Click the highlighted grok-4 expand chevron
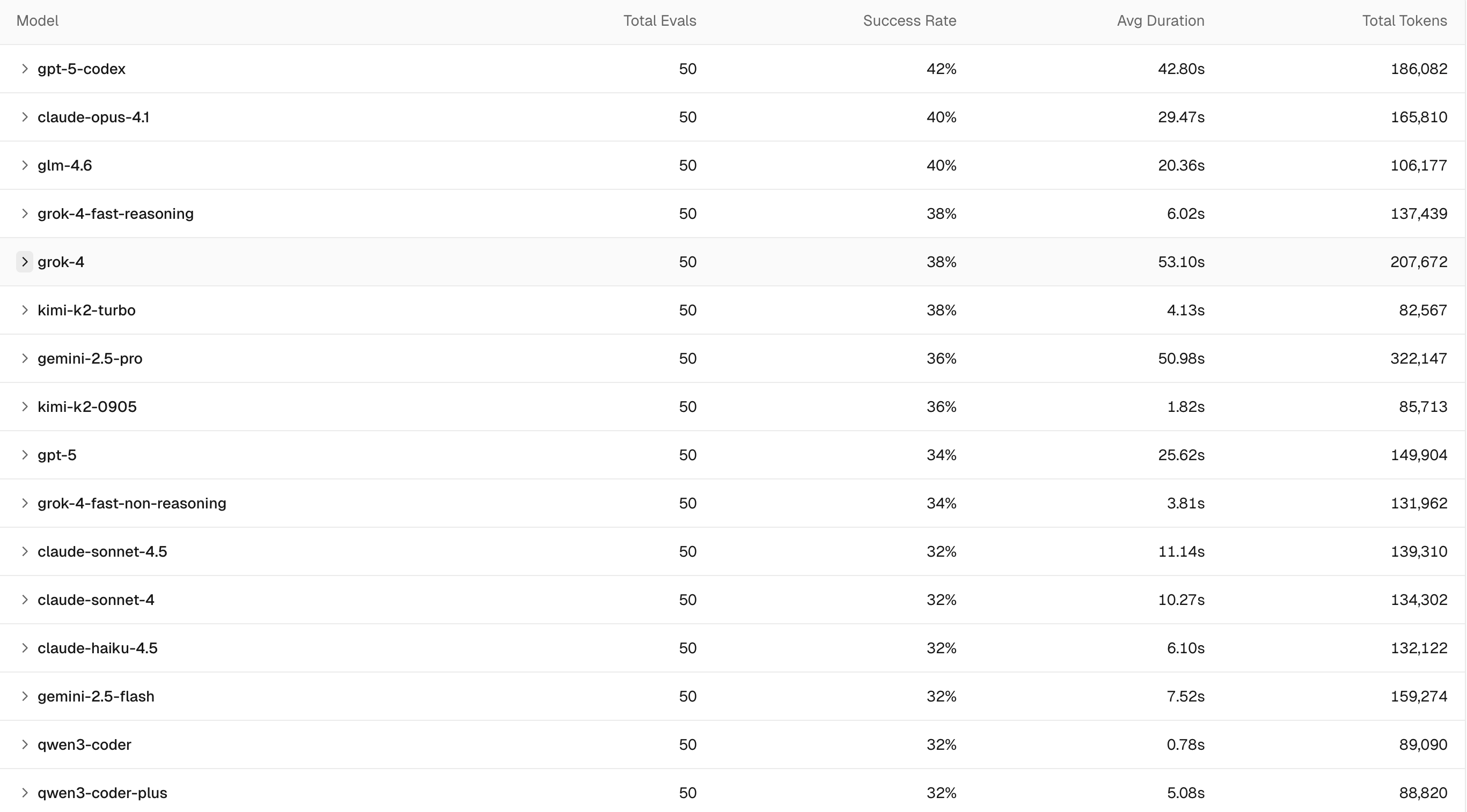 (x=25, y=262)
